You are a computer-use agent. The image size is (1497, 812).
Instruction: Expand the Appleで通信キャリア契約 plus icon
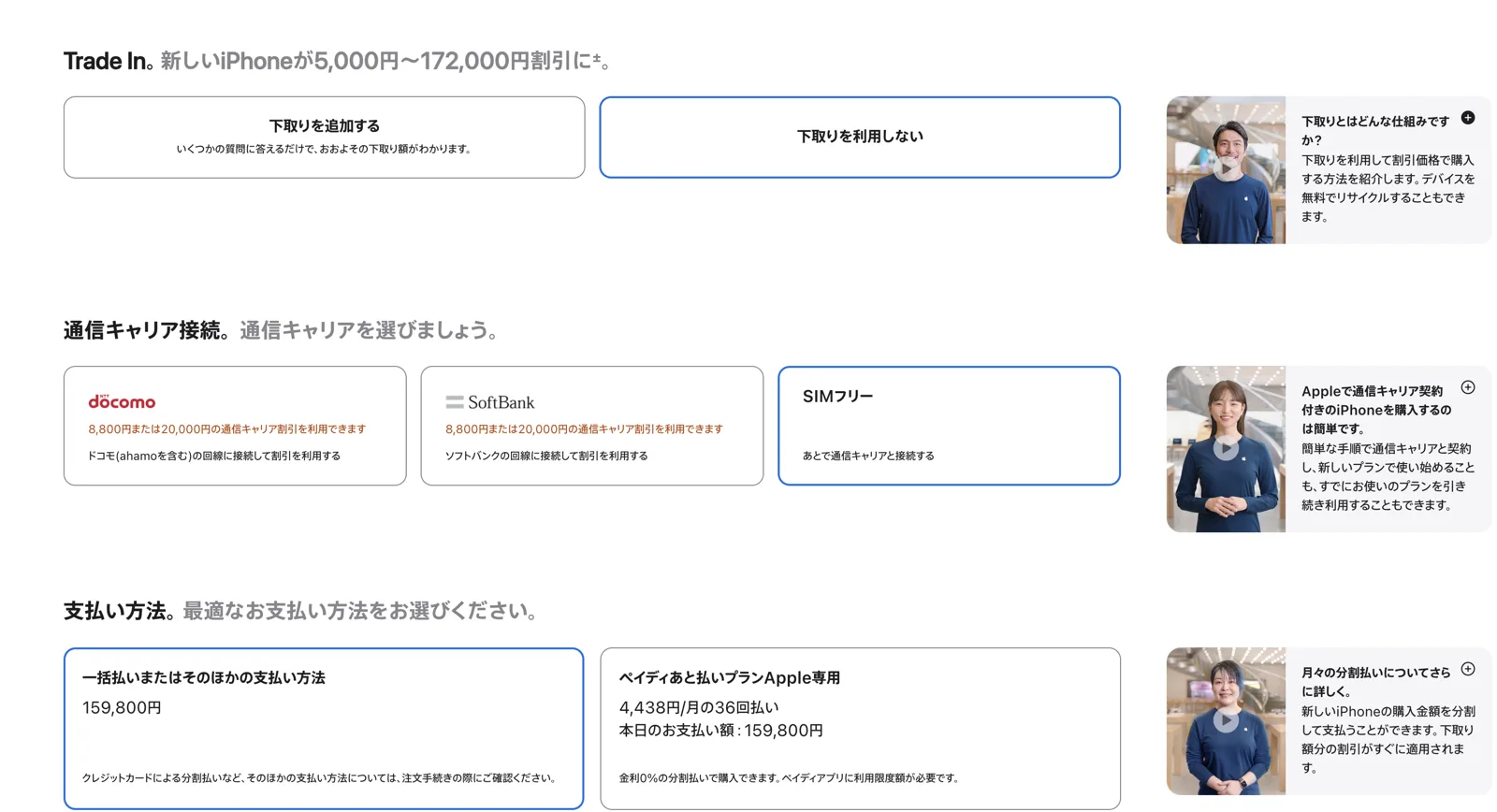(1468, 387)
